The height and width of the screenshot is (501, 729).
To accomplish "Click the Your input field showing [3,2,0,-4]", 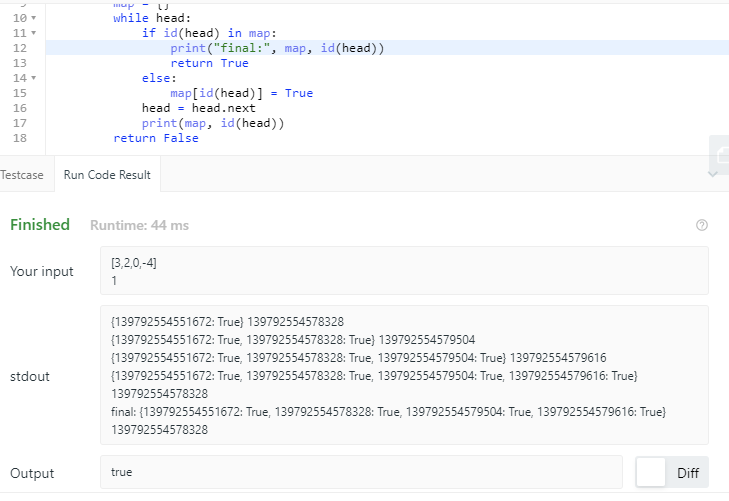I will tap(404, 271).
